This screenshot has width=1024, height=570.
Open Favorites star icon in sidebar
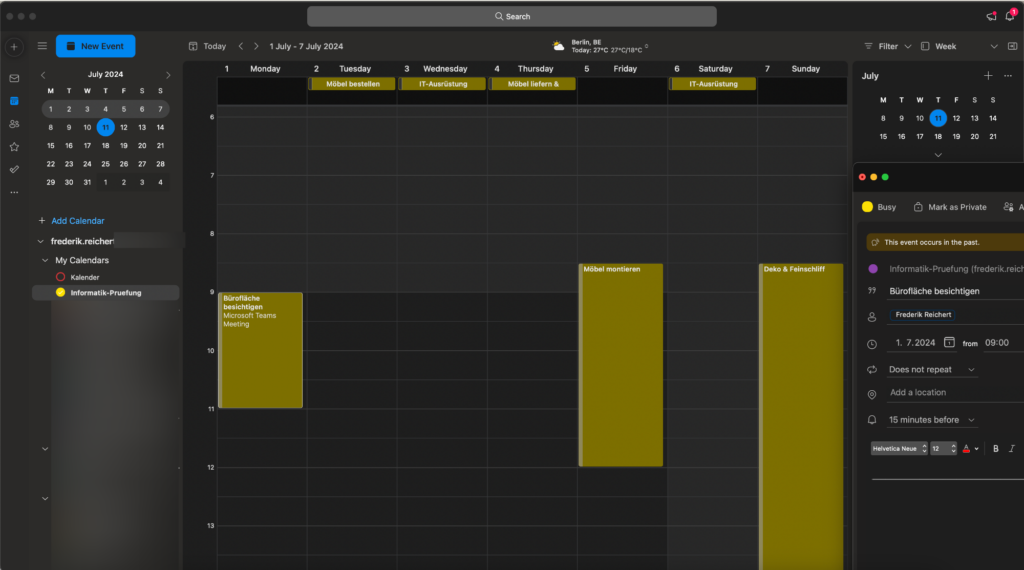click(x=14, y=147)
